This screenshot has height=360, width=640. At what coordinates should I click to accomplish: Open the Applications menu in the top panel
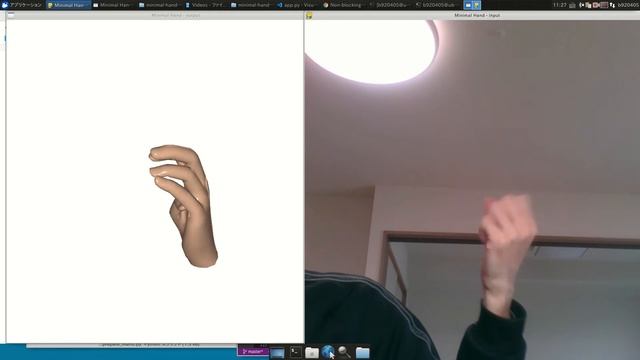[22, 5]
